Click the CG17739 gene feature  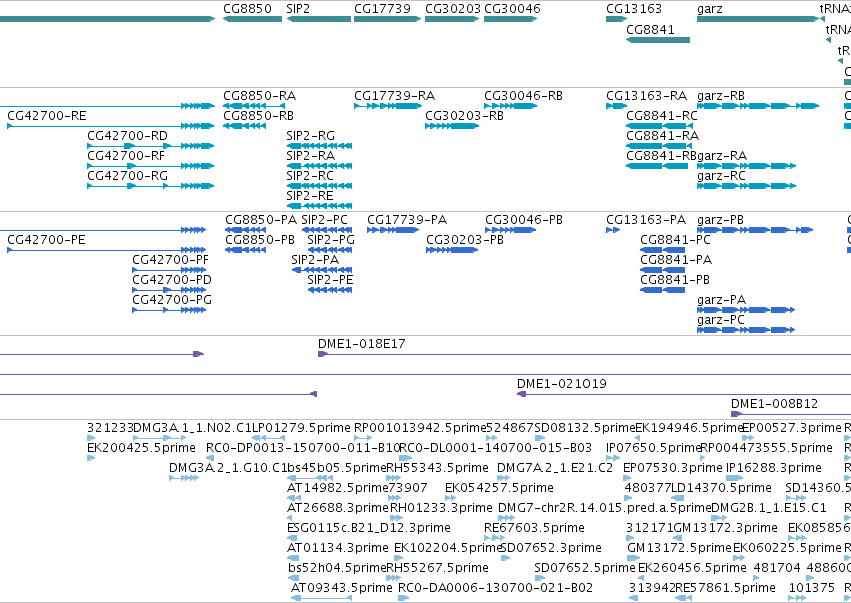[x=388, y=19]
